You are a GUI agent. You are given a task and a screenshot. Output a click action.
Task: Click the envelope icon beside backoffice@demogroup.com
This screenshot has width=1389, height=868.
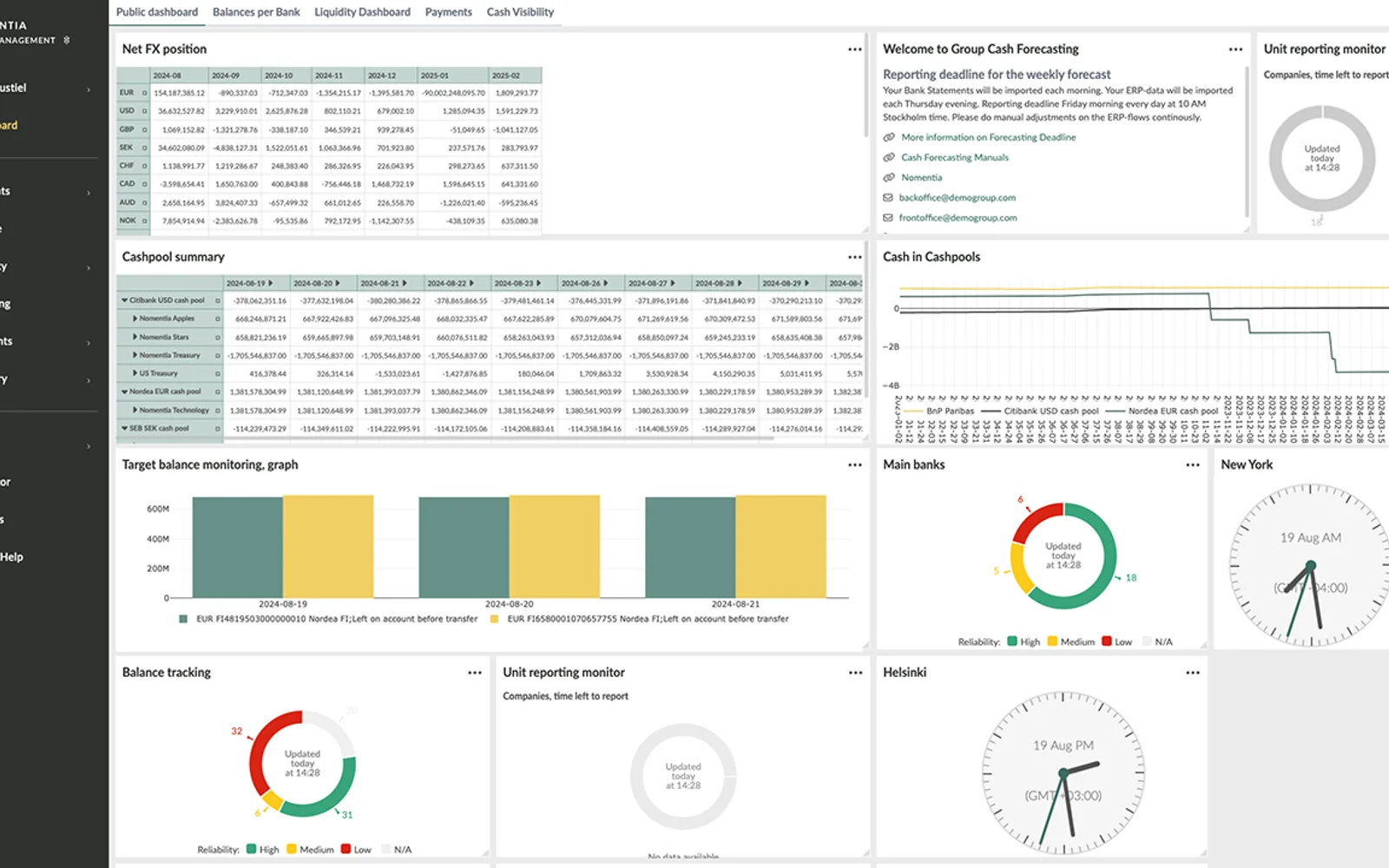coord(888,198)
